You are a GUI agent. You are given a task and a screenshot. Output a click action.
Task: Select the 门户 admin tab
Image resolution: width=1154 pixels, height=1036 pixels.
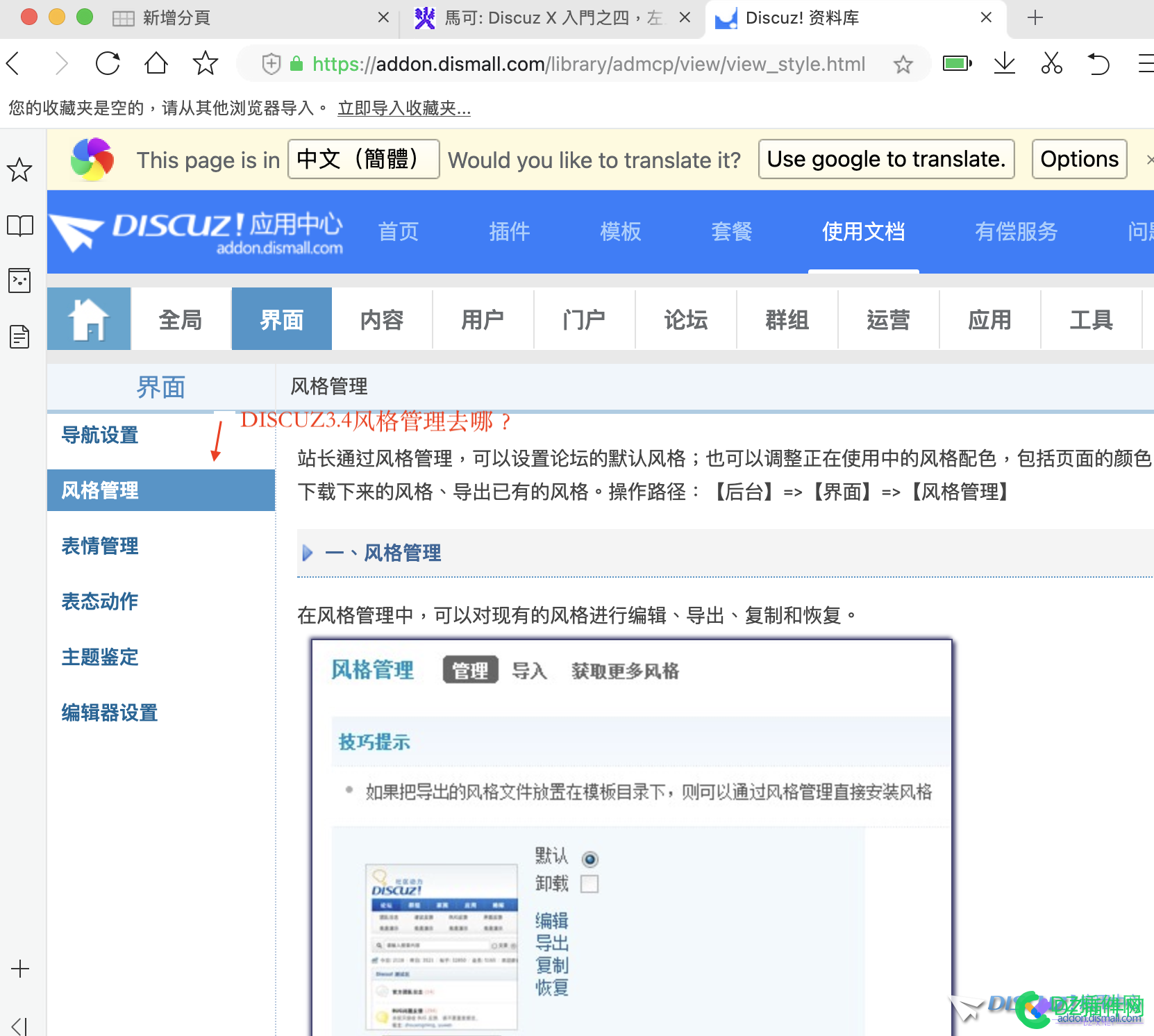click(585, 319)
